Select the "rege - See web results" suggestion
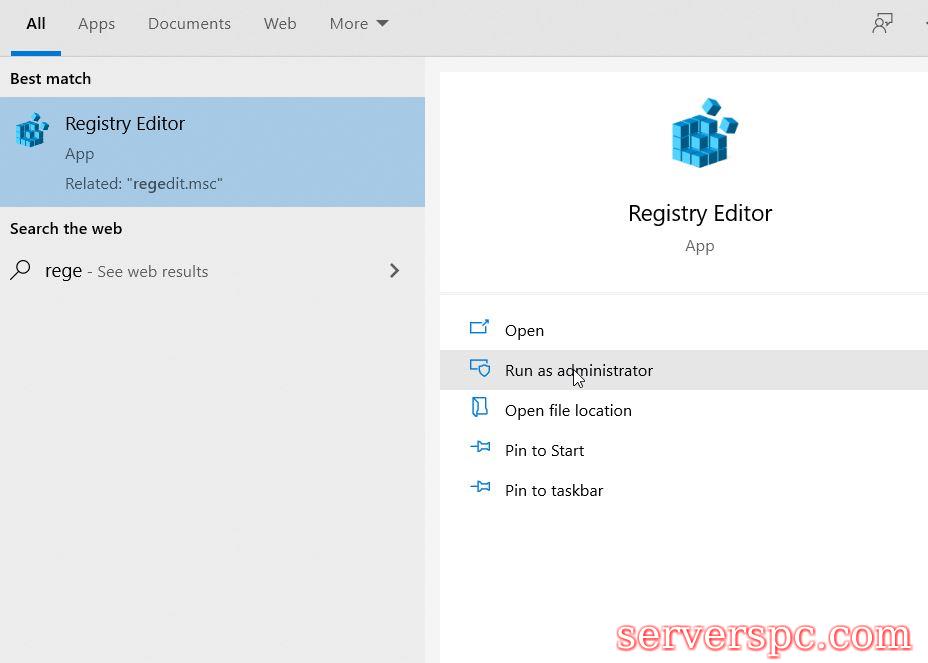 [x=127, y=271]
